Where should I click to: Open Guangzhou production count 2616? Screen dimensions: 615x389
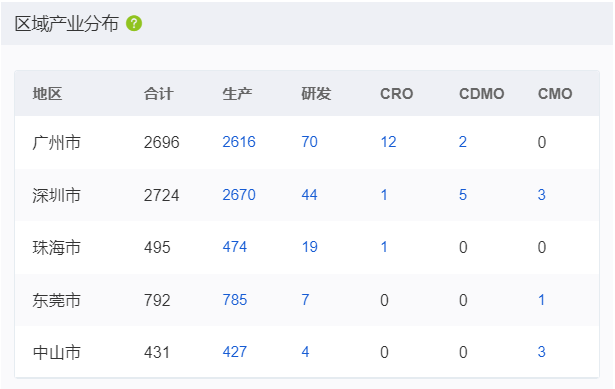tap(239, 142)
